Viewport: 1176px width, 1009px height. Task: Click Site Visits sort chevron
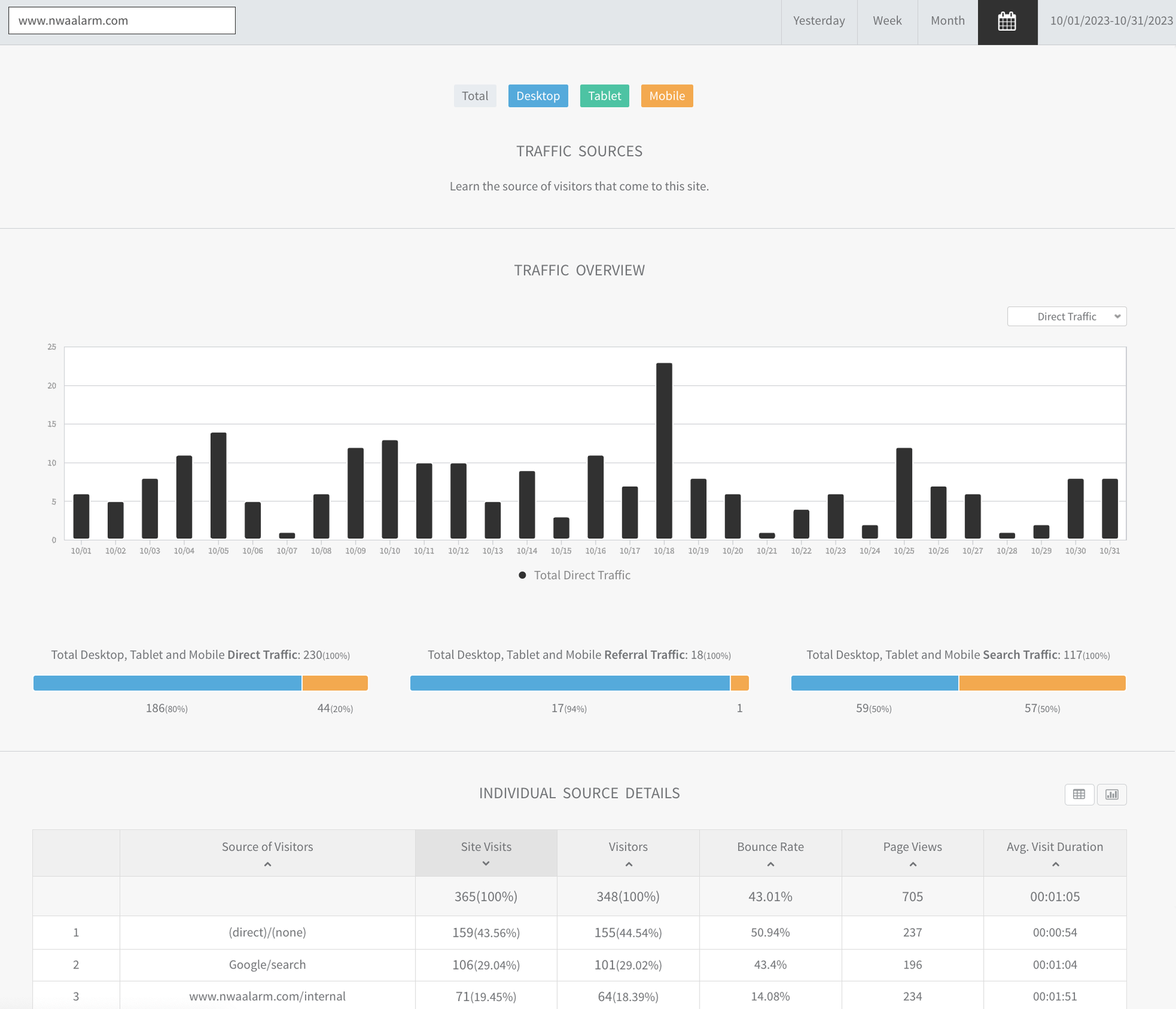click(x=486, y=864)
